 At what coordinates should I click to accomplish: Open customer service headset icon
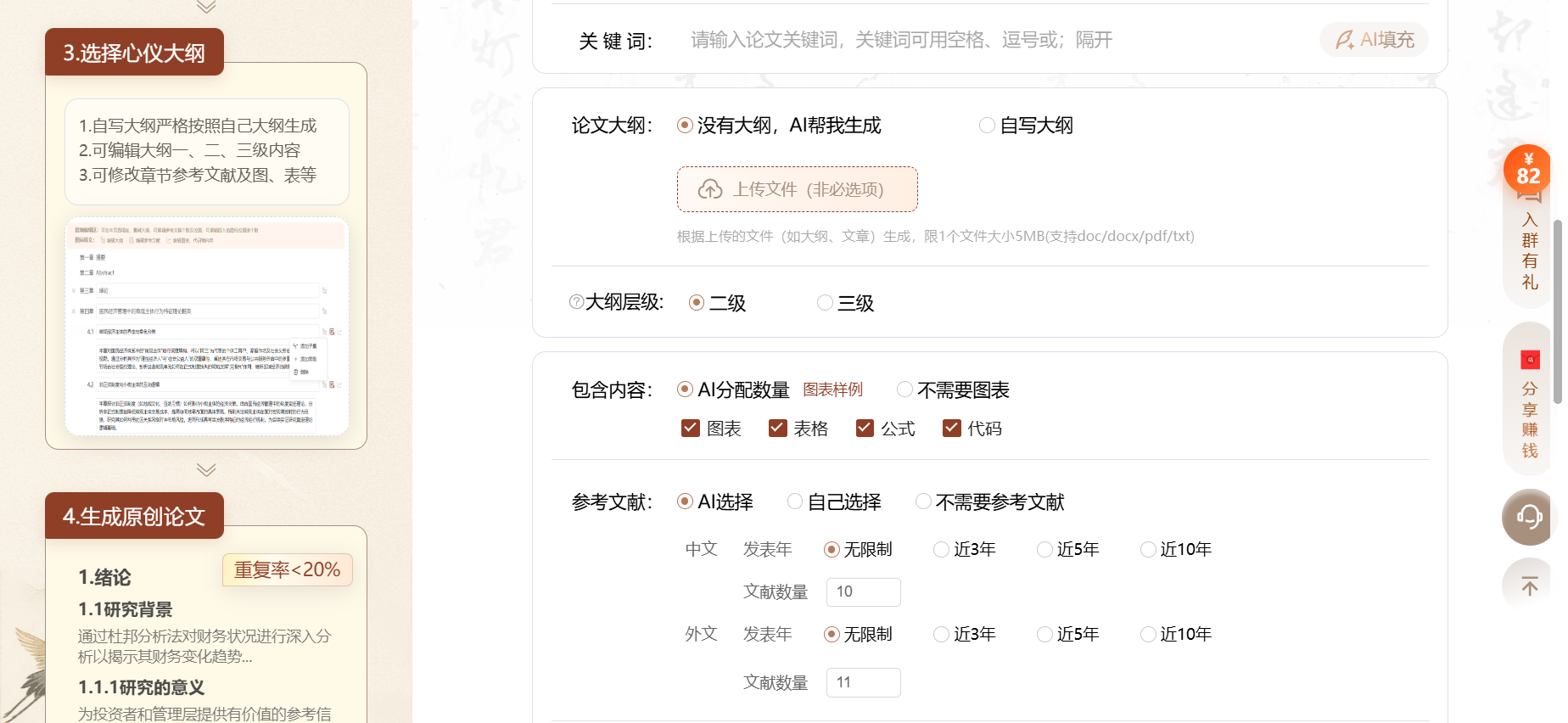point(1529,517)
